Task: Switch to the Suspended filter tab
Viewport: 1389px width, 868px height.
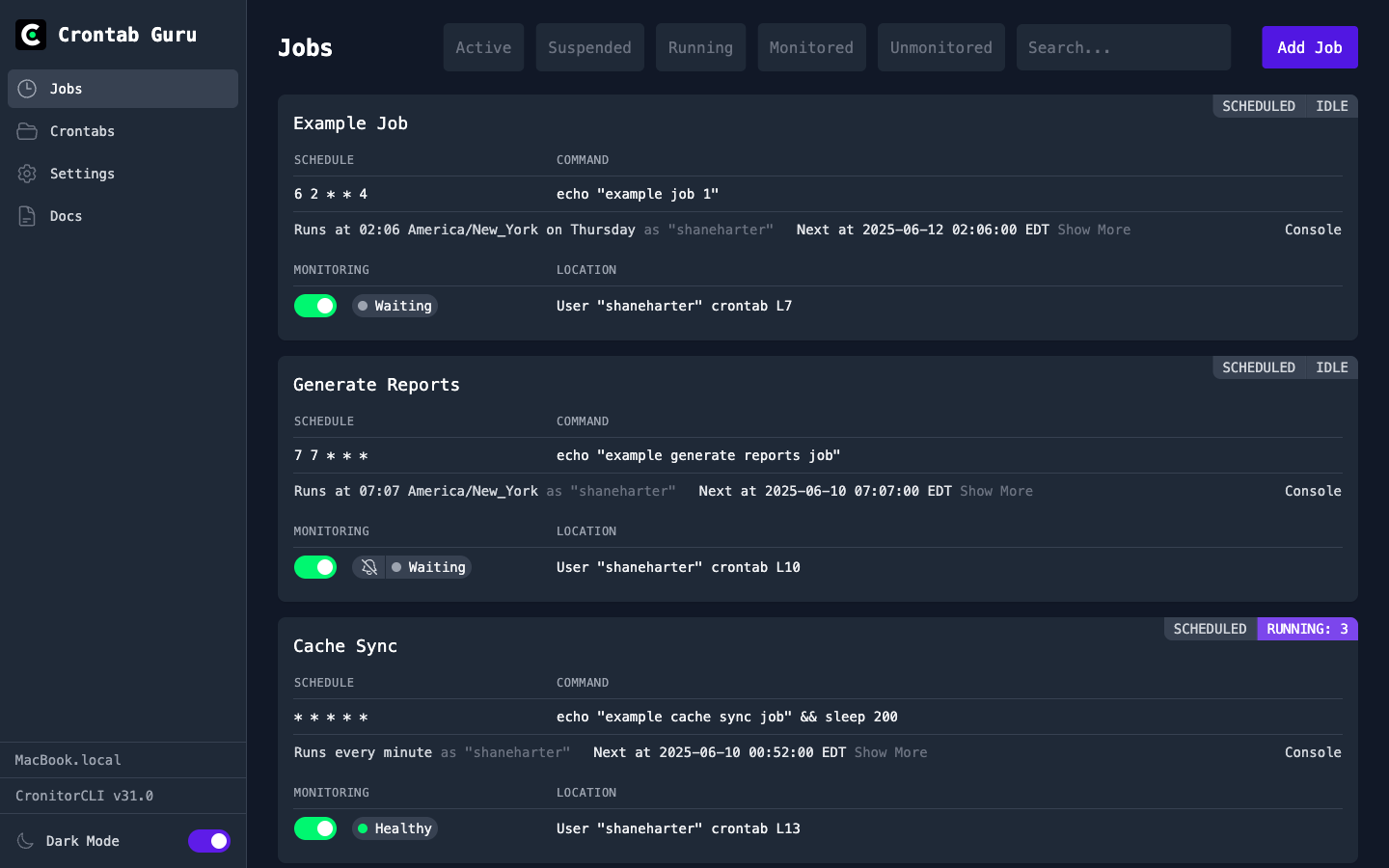Action: [x=589, y=46]
